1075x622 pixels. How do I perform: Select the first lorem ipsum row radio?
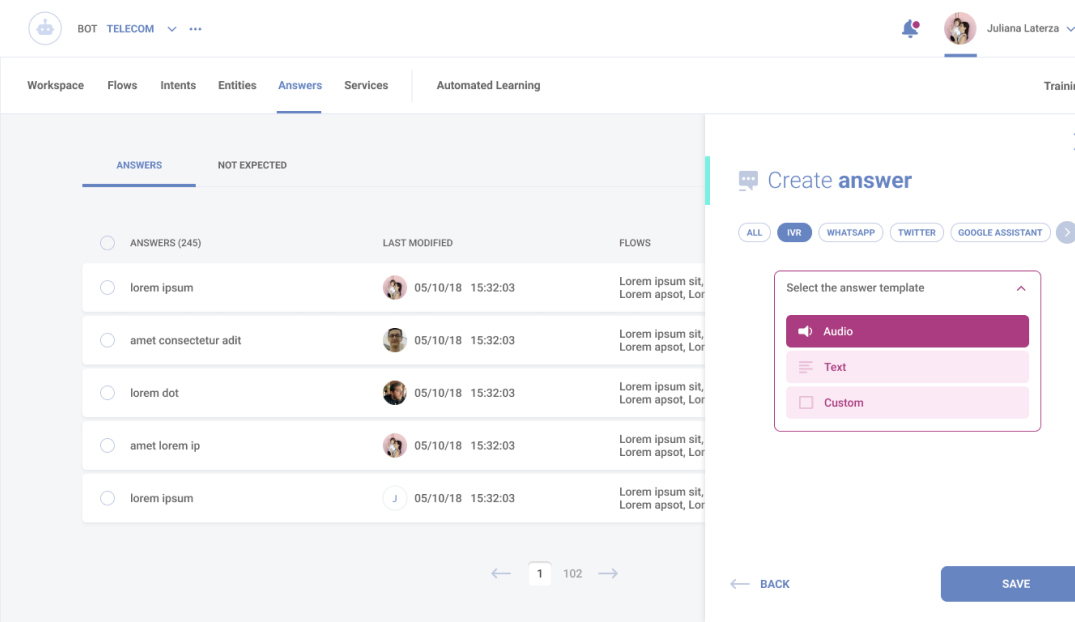pyautogui.click(x=108, y=287)
